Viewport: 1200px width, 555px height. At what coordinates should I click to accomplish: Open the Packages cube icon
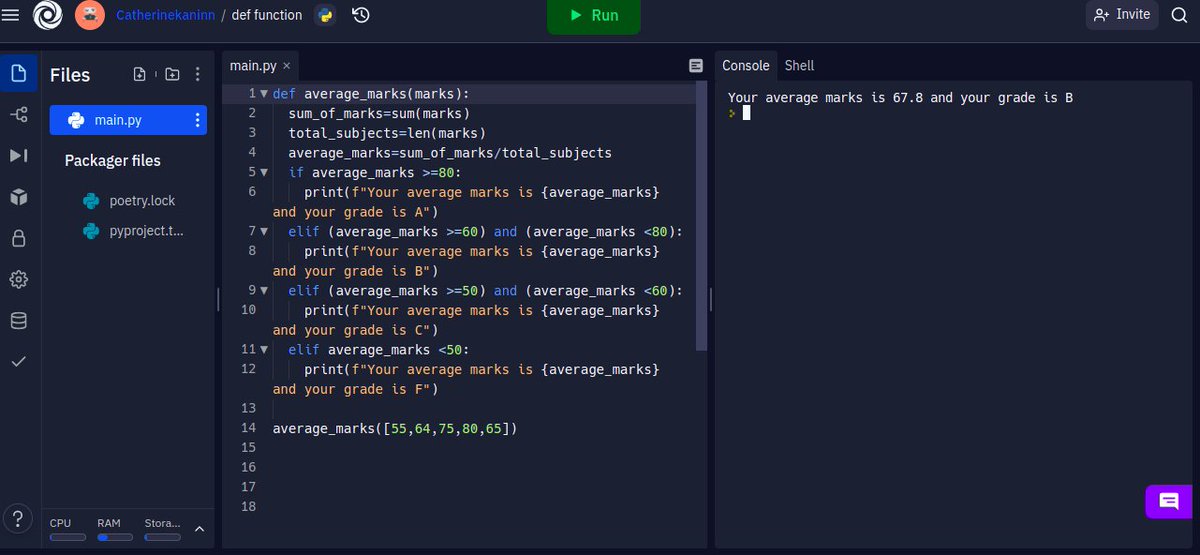click(17, 197)
